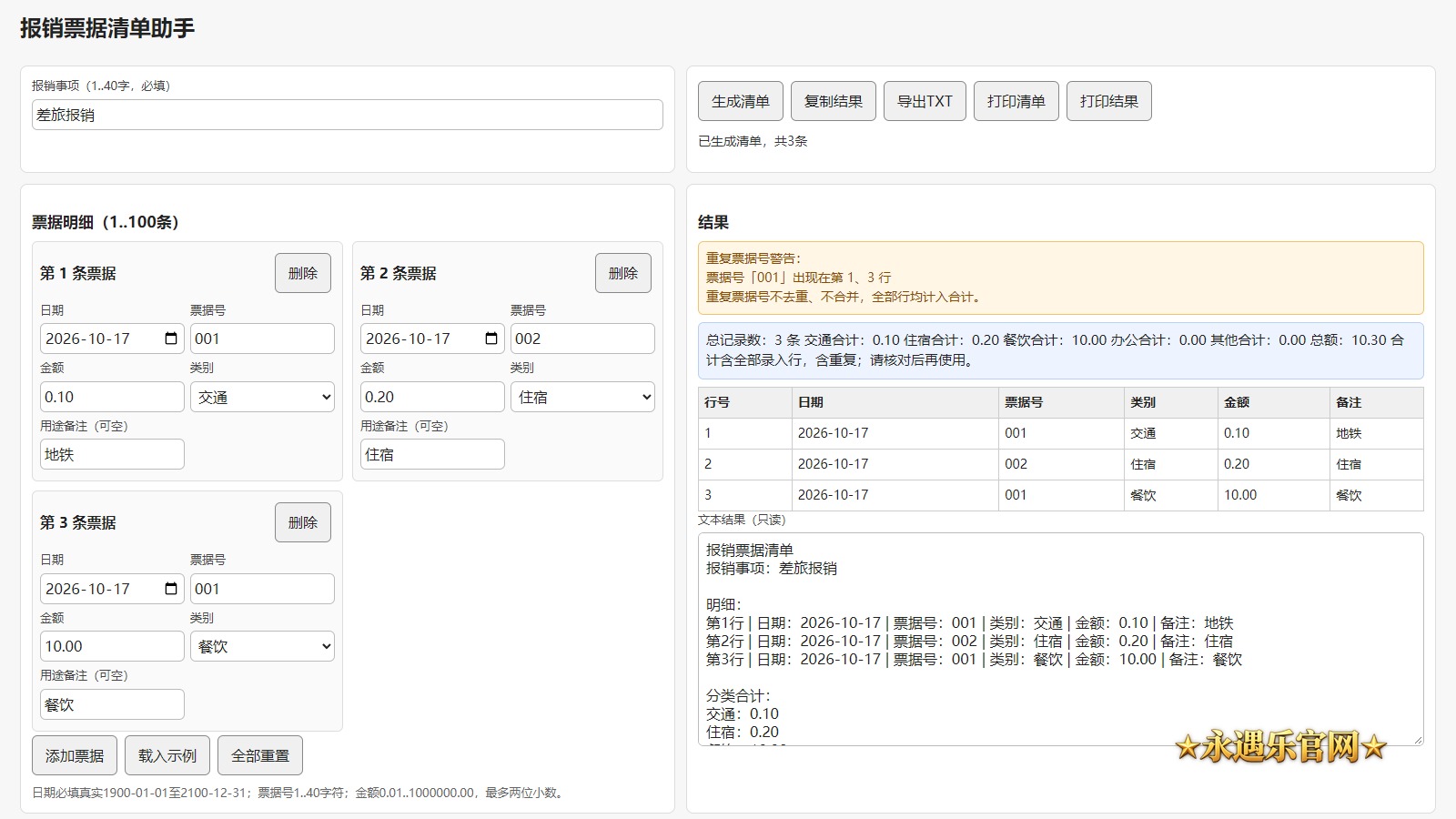Viewport: 1456px width, 819px height.
Task: Focus ticket 2 remark field 住宿
Action: (432, 454)
